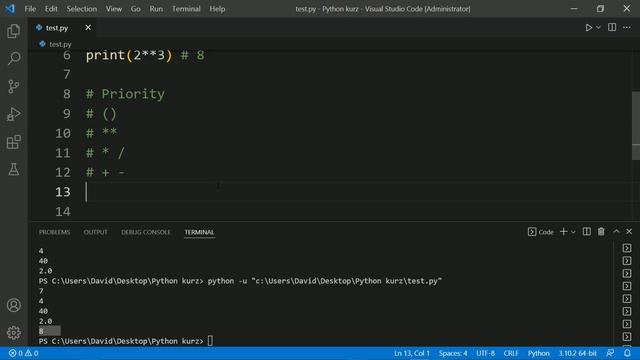The height and width of the screenshot is (360, 640).
Task: Split the editor to the right
Action: (612, 27)
